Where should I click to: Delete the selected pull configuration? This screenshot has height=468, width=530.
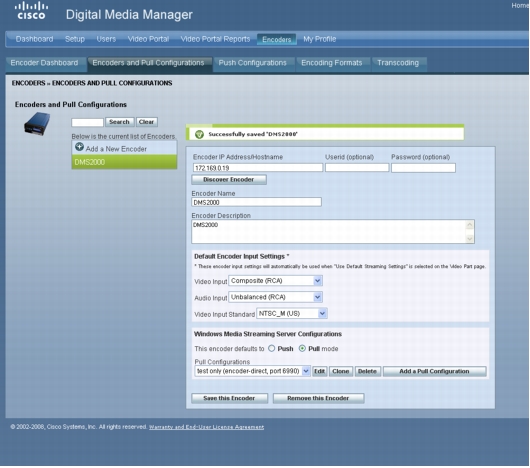pos(367,371)
